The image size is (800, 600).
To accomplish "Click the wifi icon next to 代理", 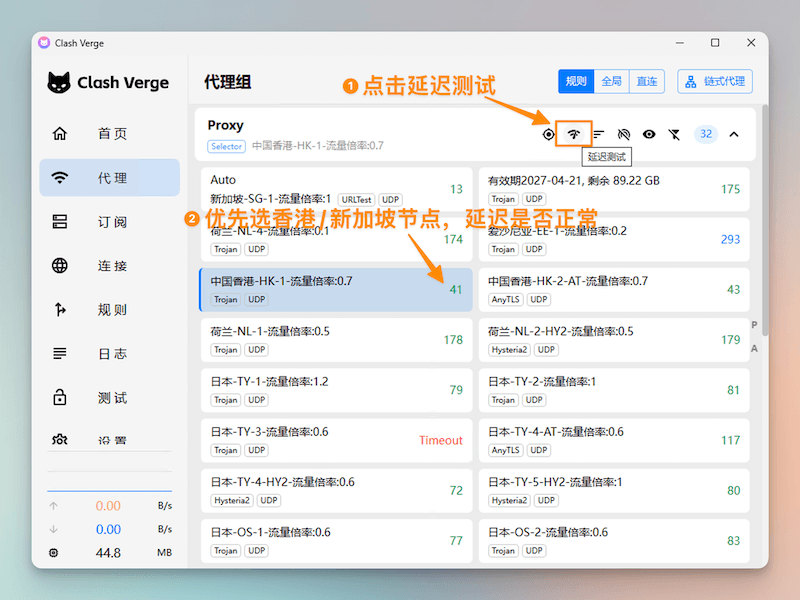I will click(x=60, y=178).
